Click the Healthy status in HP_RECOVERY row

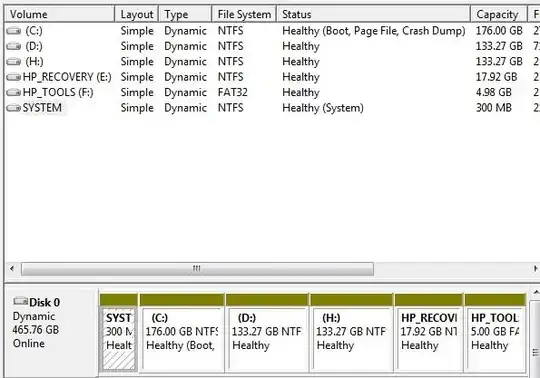click(x=301, y=77)
